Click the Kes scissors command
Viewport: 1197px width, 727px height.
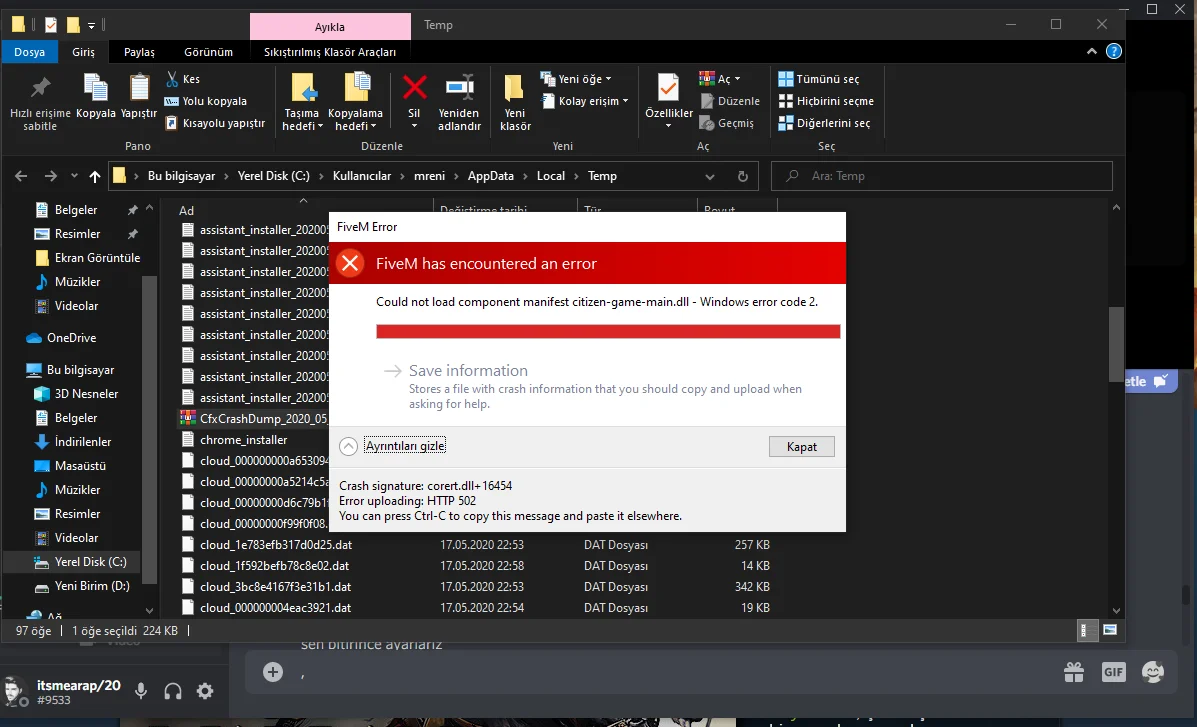(183, 79)
